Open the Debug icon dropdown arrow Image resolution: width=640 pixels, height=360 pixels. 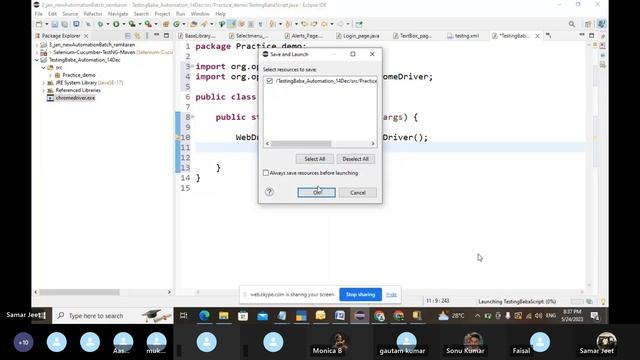108,24
